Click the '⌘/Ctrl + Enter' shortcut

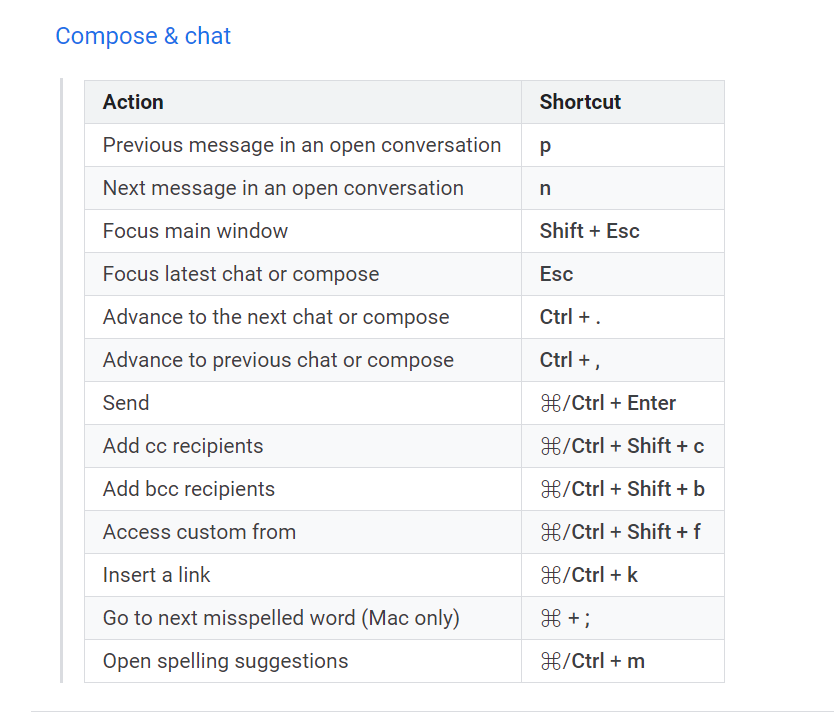tap(607, 403)
